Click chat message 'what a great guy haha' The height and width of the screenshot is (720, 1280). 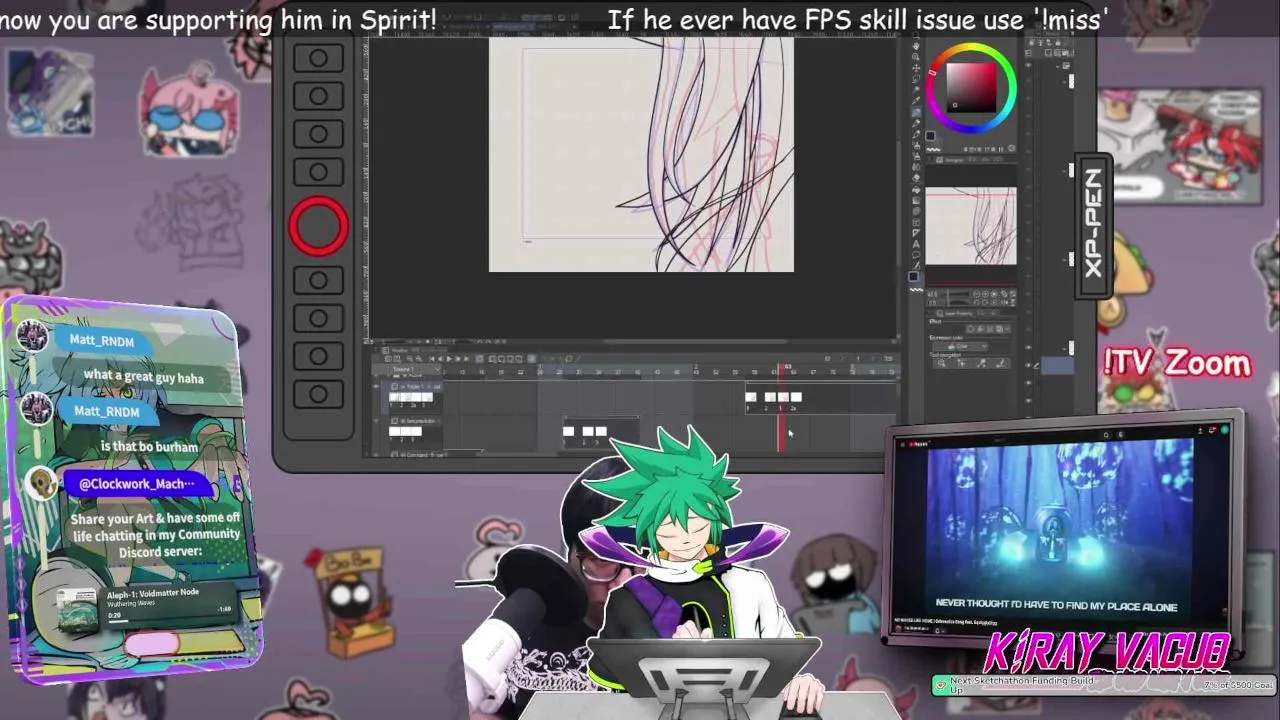tap(143, 377)
